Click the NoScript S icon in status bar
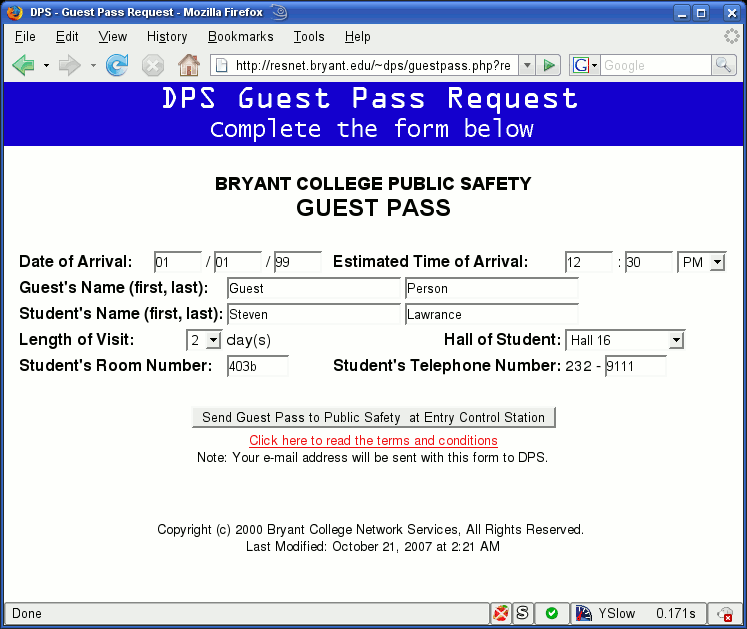 click(x=523, y=613)
